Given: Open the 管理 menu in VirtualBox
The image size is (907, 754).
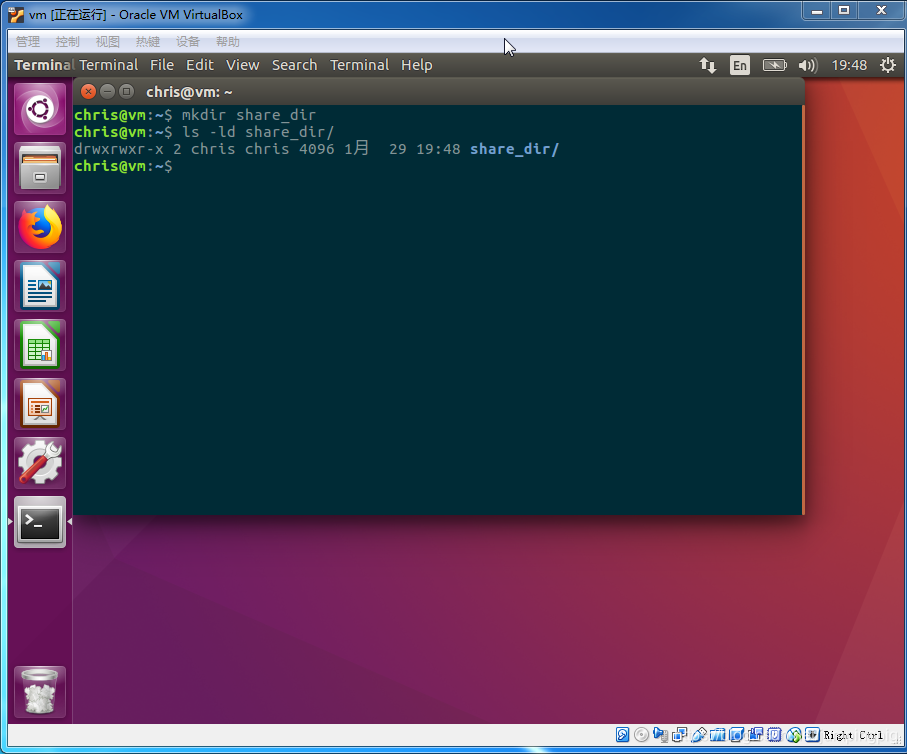Looking at the screenshot, I should coord(28,42).
